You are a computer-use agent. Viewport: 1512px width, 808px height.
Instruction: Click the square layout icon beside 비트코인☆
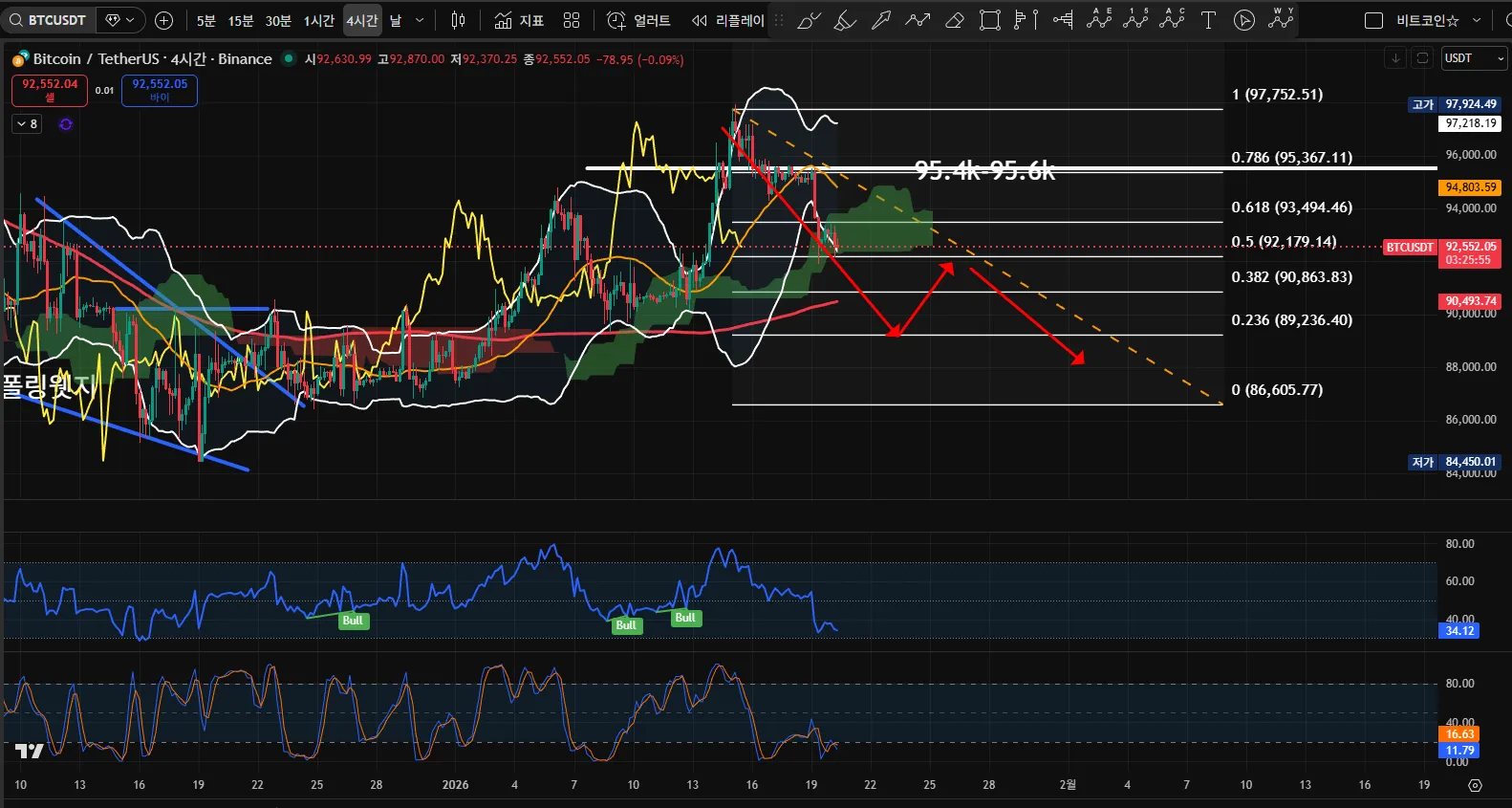pyautogui.click(x=1373, y=20)
